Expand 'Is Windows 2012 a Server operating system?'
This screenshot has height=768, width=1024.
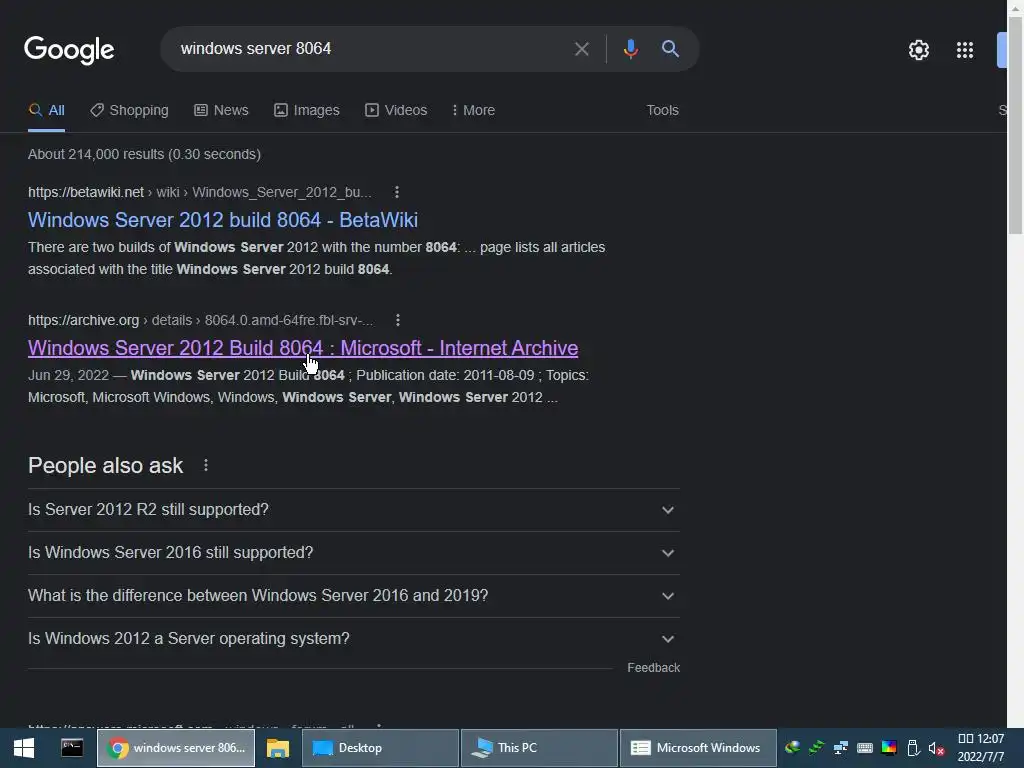[353, 639]
